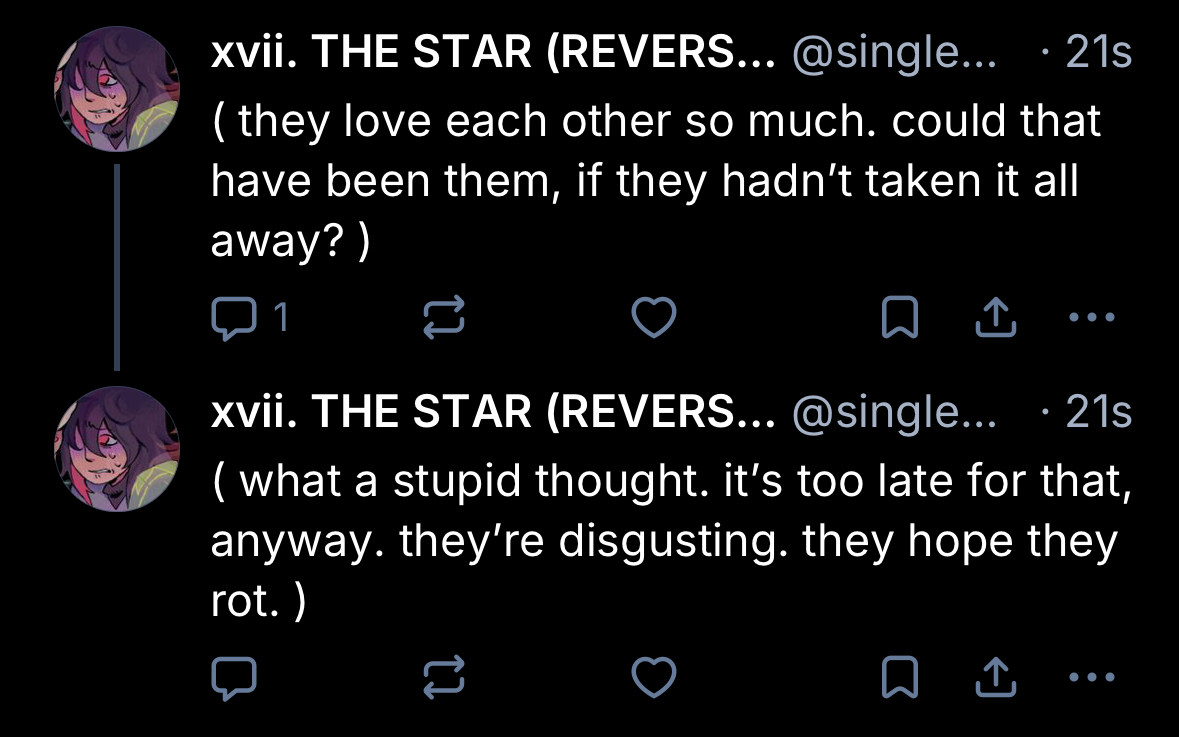This screenshot has width=1179, height=737.
Task: Open the "they love each other" tweet text
Action: [x=655, y=182]
